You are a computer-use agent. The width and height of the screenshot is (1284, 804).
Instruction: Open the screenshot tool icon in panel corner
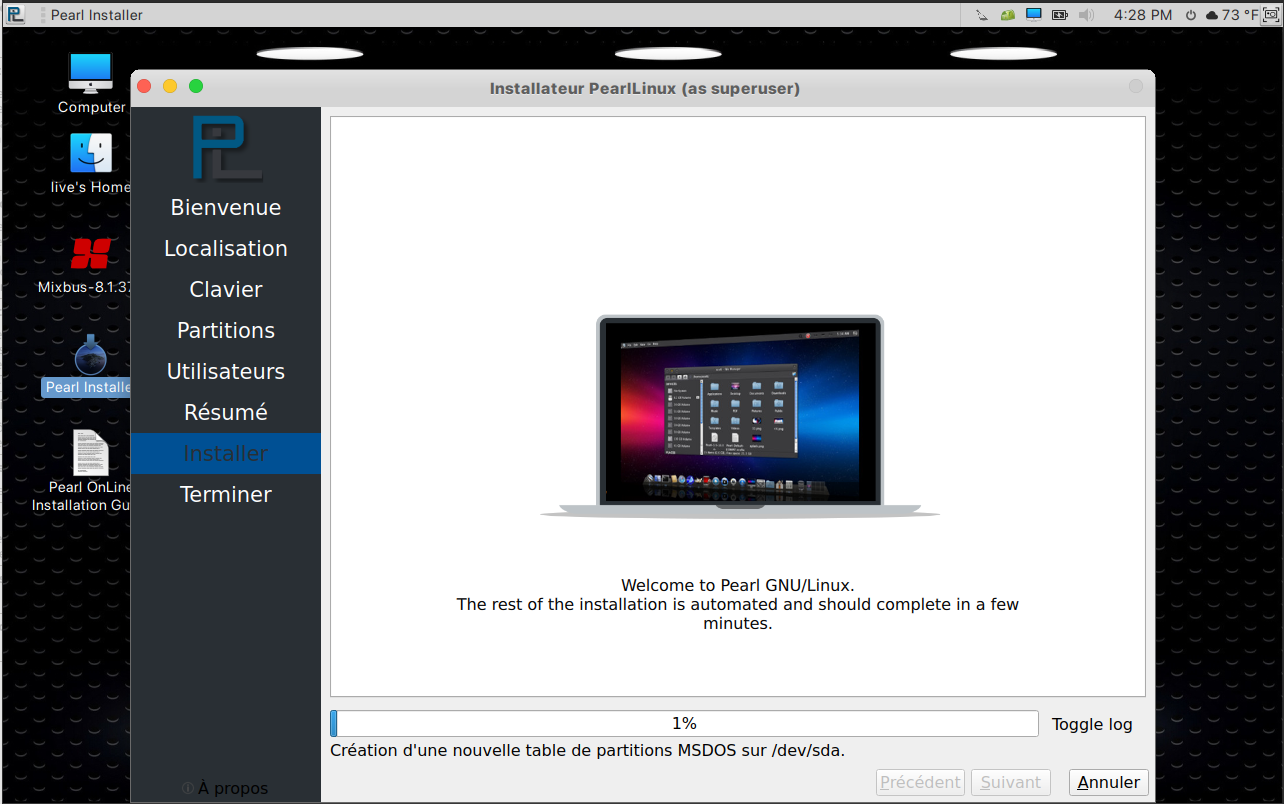[x=1270, y=15]
